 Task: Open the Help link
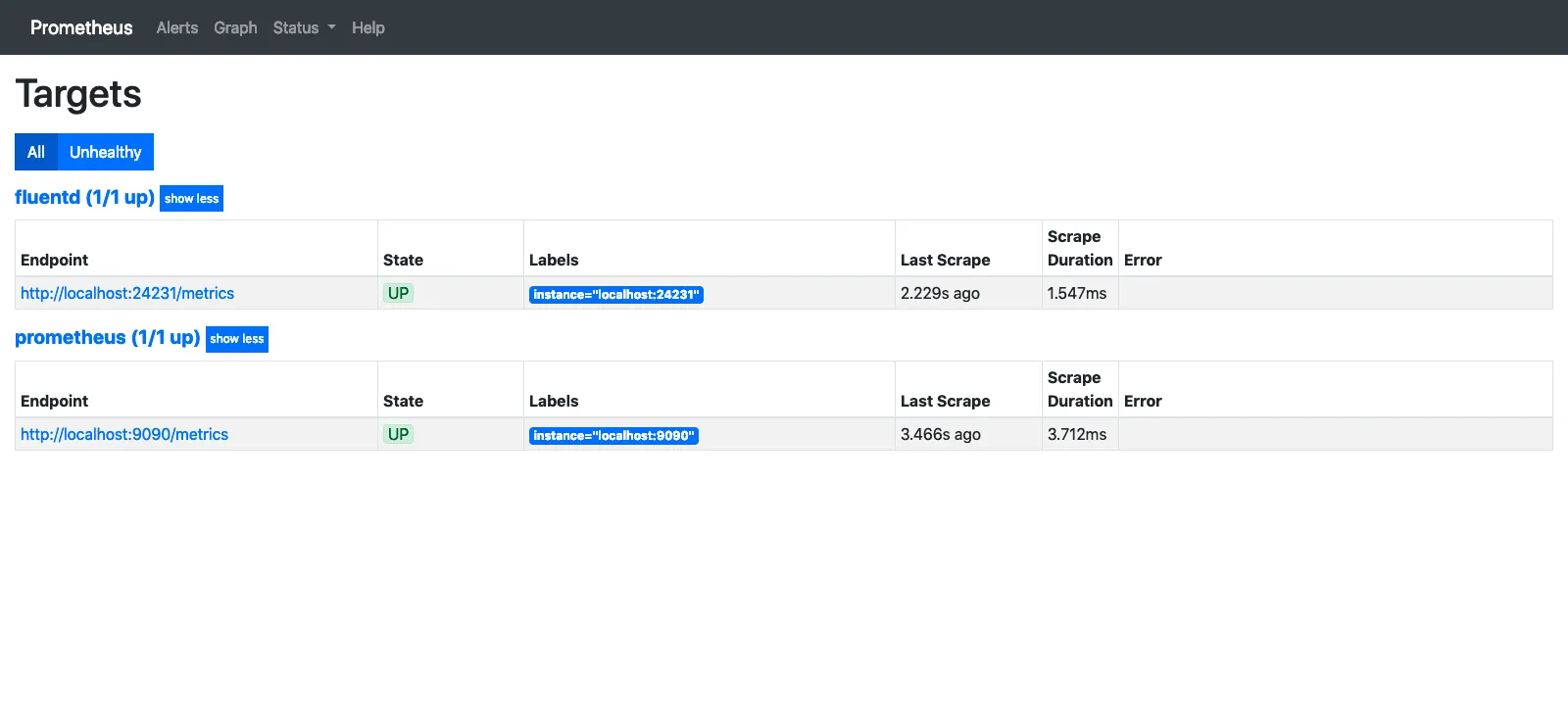coord(368,27)
